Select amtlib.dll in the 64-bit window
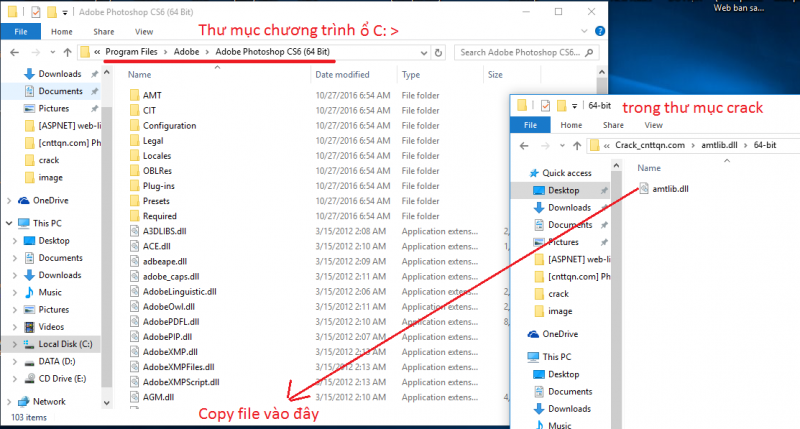800x429 pixels. [x=670, y=189]
